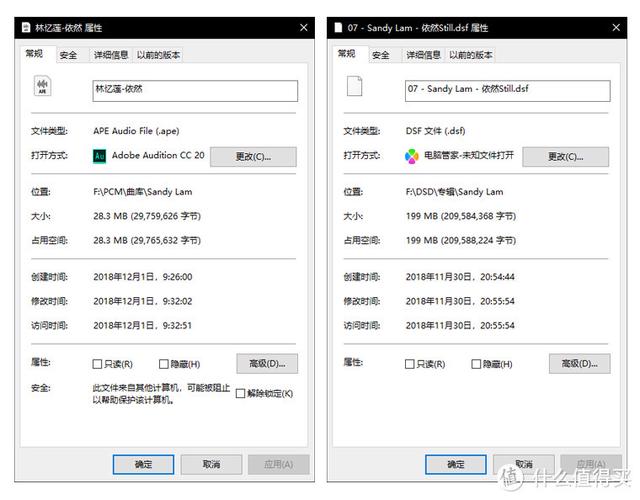The image size is (640, 500).
Task: Click the text DSF 文件 (.dsf)
Action: point(436,131)
